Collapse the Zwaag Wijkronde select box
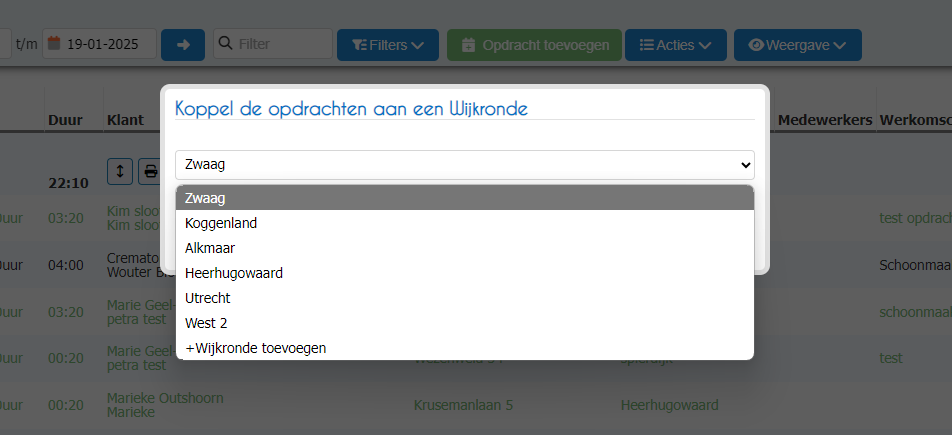 (x=465, y=165)
